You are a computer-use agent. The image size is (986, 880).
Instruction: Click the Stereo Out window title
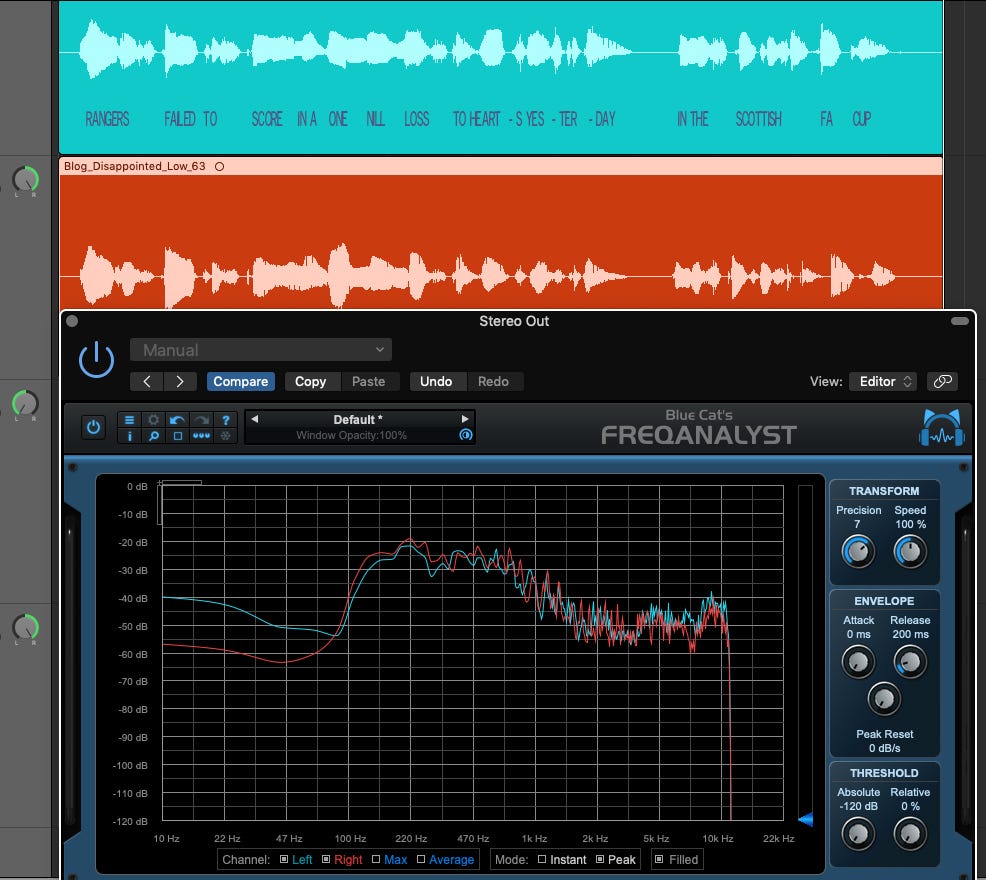(x=514, y=321)
